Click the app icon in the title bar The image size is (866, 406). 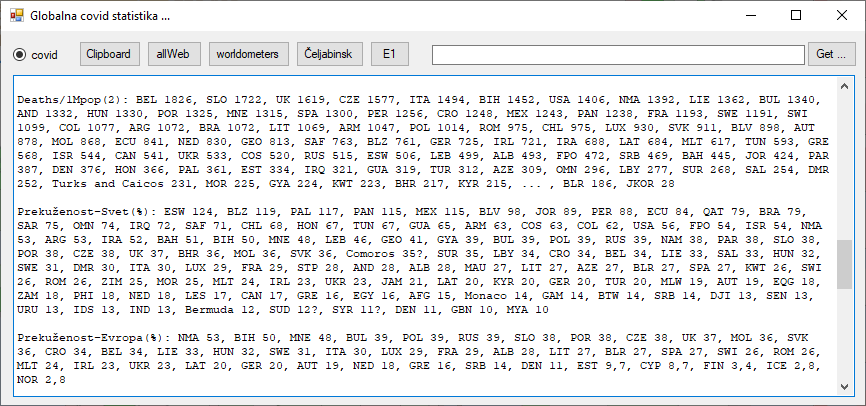click(15, 16)
